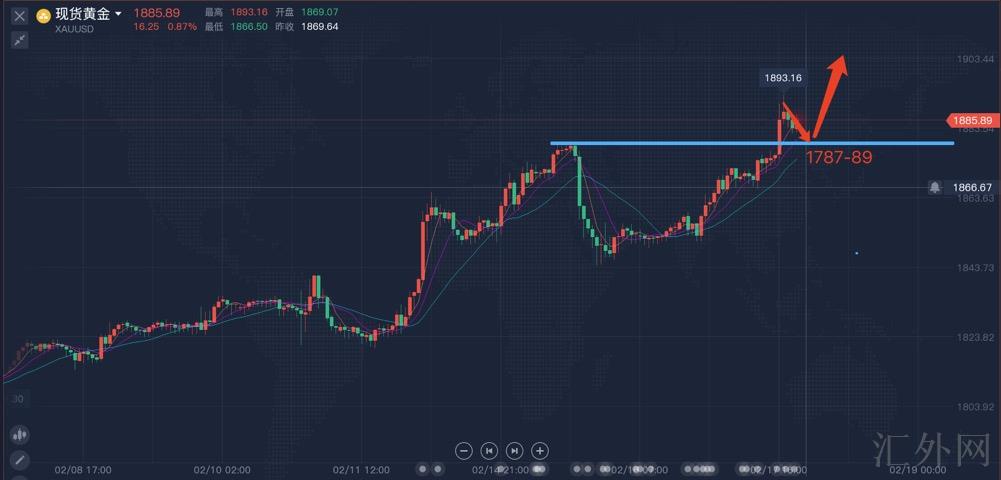Click the 02/08 17:00 time axis label
Viewport: 1001px width, 480px height.
coord(83,469)
